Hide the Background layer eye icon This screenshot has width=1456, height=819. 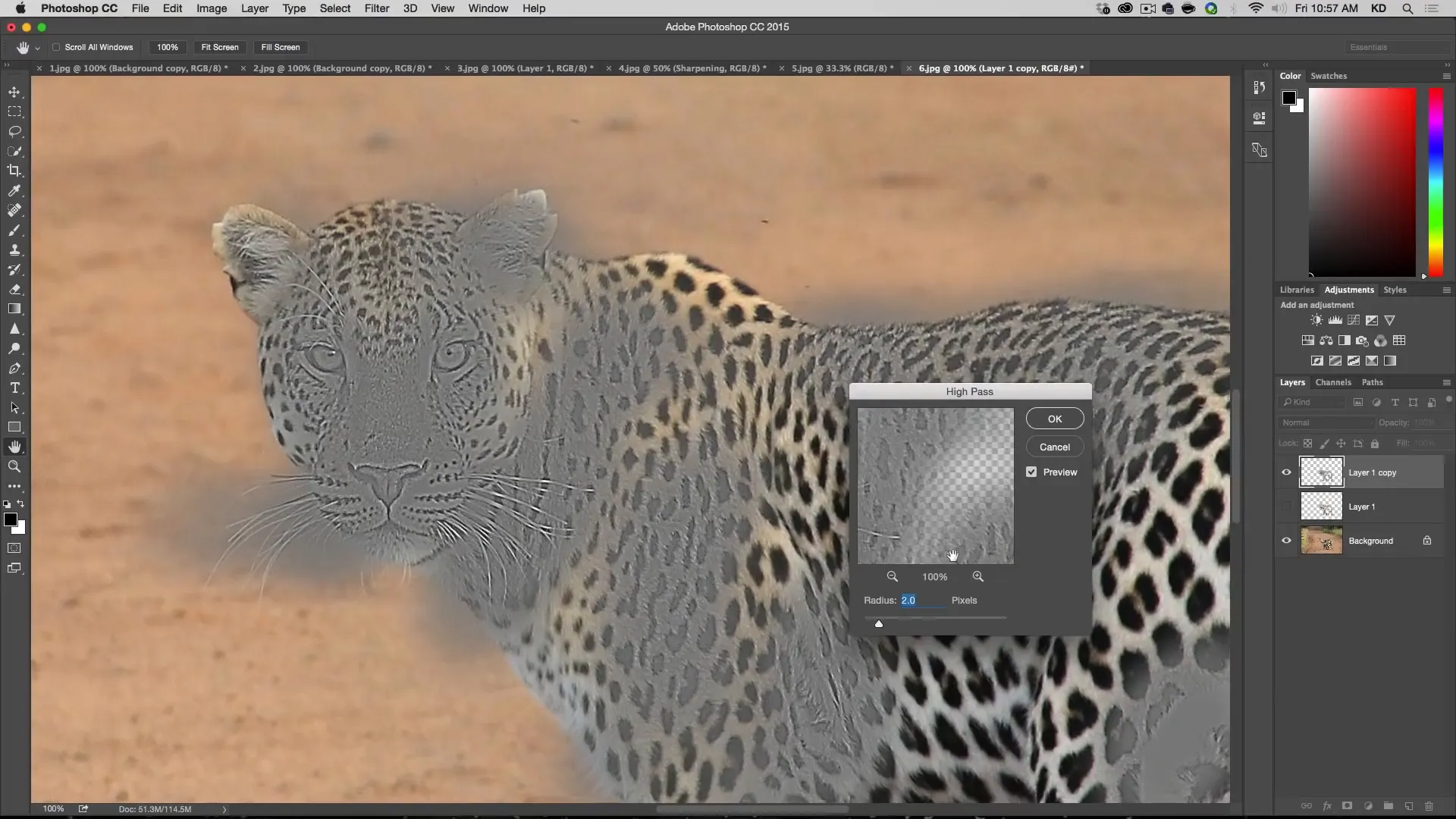[1287, 541]
